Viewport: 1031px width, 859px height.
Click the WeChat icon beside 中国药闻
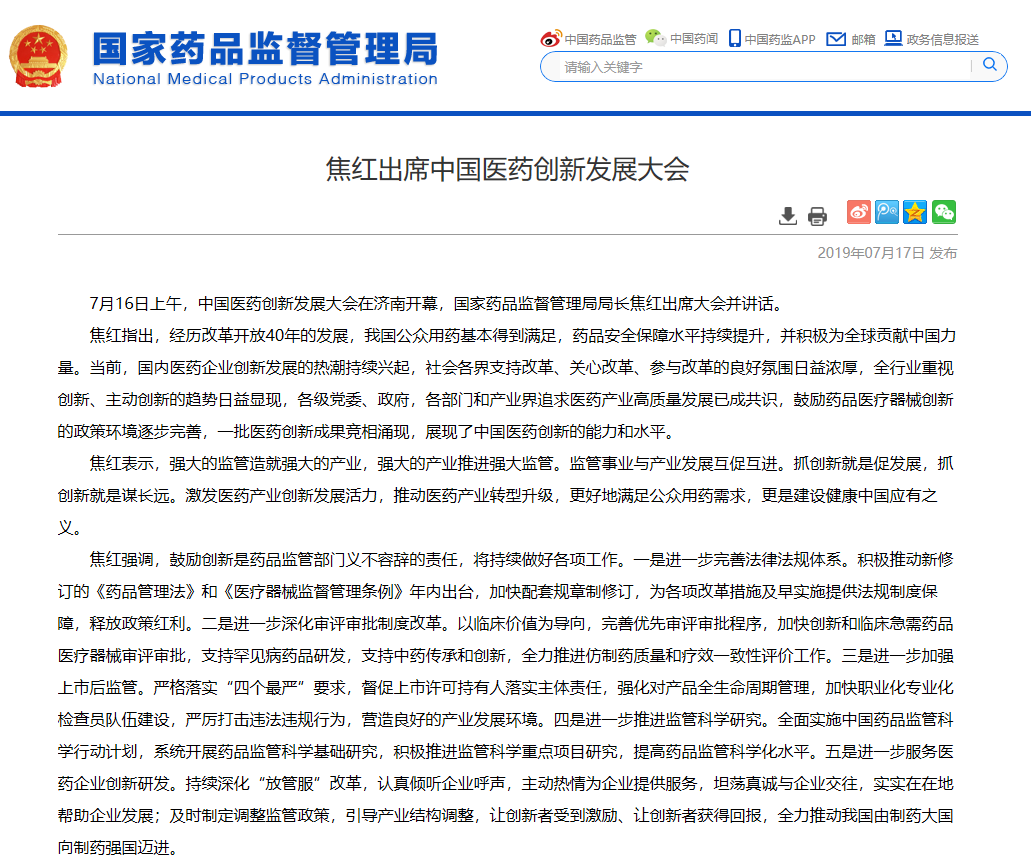655,38
